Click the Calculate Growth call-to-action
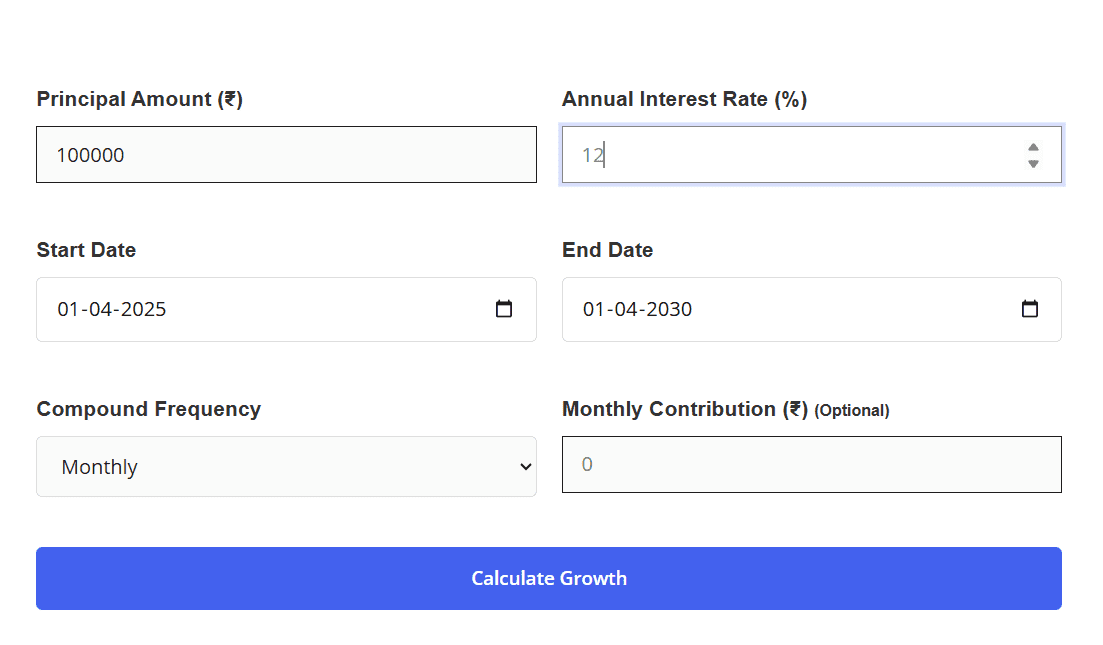 pyautogui.click(x=549, y=578)
